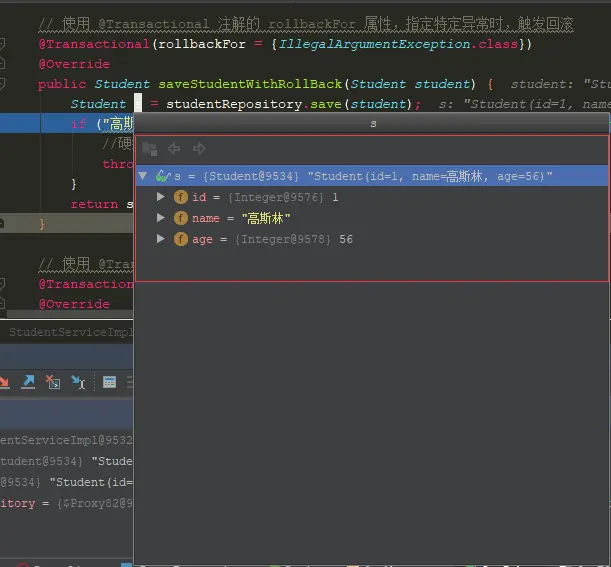Click the first @Override annotation
The height and width of the screenshot is (567, 611).
point(74,64)
